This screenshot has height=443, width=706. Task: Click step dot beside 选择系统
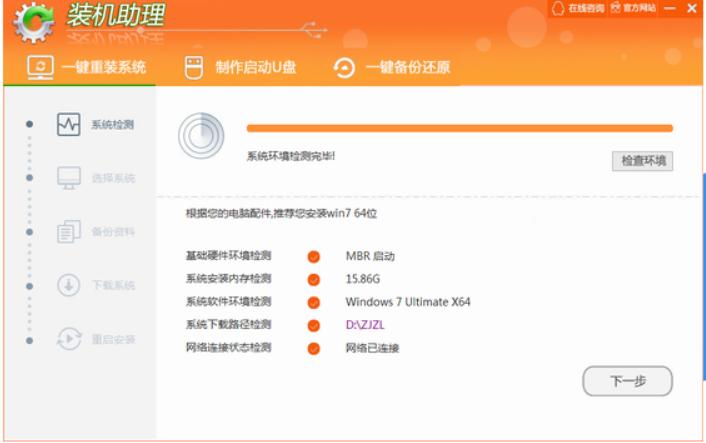click(x=30, y=178)
